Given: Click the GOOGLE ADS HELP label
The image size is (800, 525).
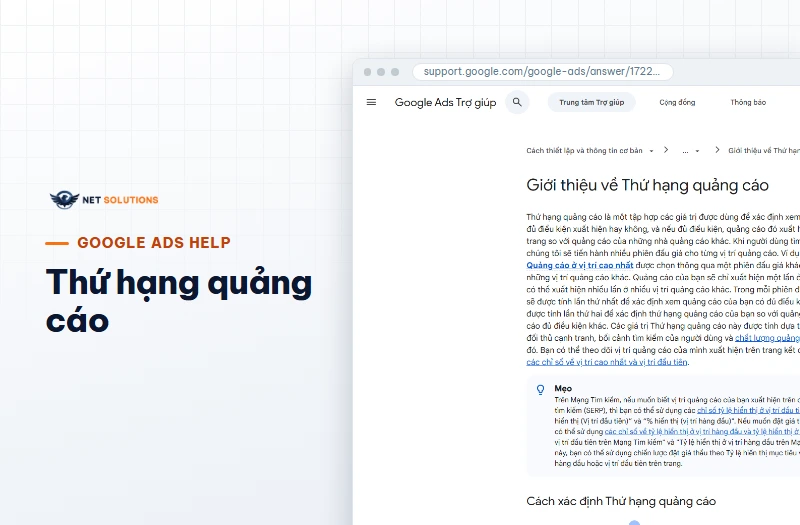Looking at the screenshot, I should (x=154, y=243).
